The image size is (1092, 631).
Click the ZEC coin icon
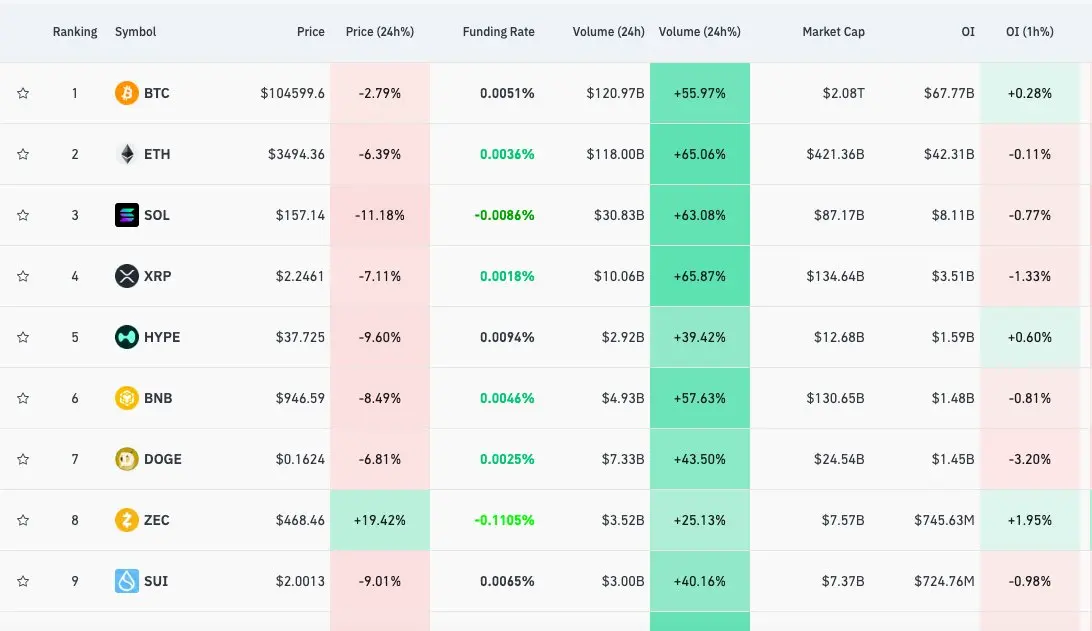(x=127, y=520)
